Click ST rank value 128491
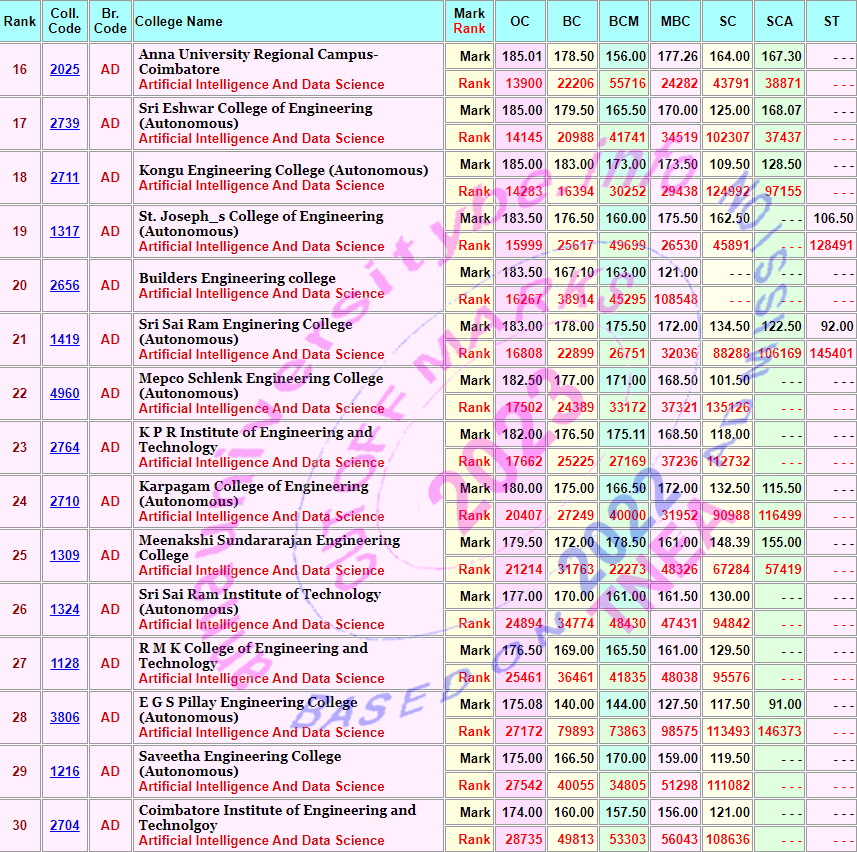 click(831, 245)
